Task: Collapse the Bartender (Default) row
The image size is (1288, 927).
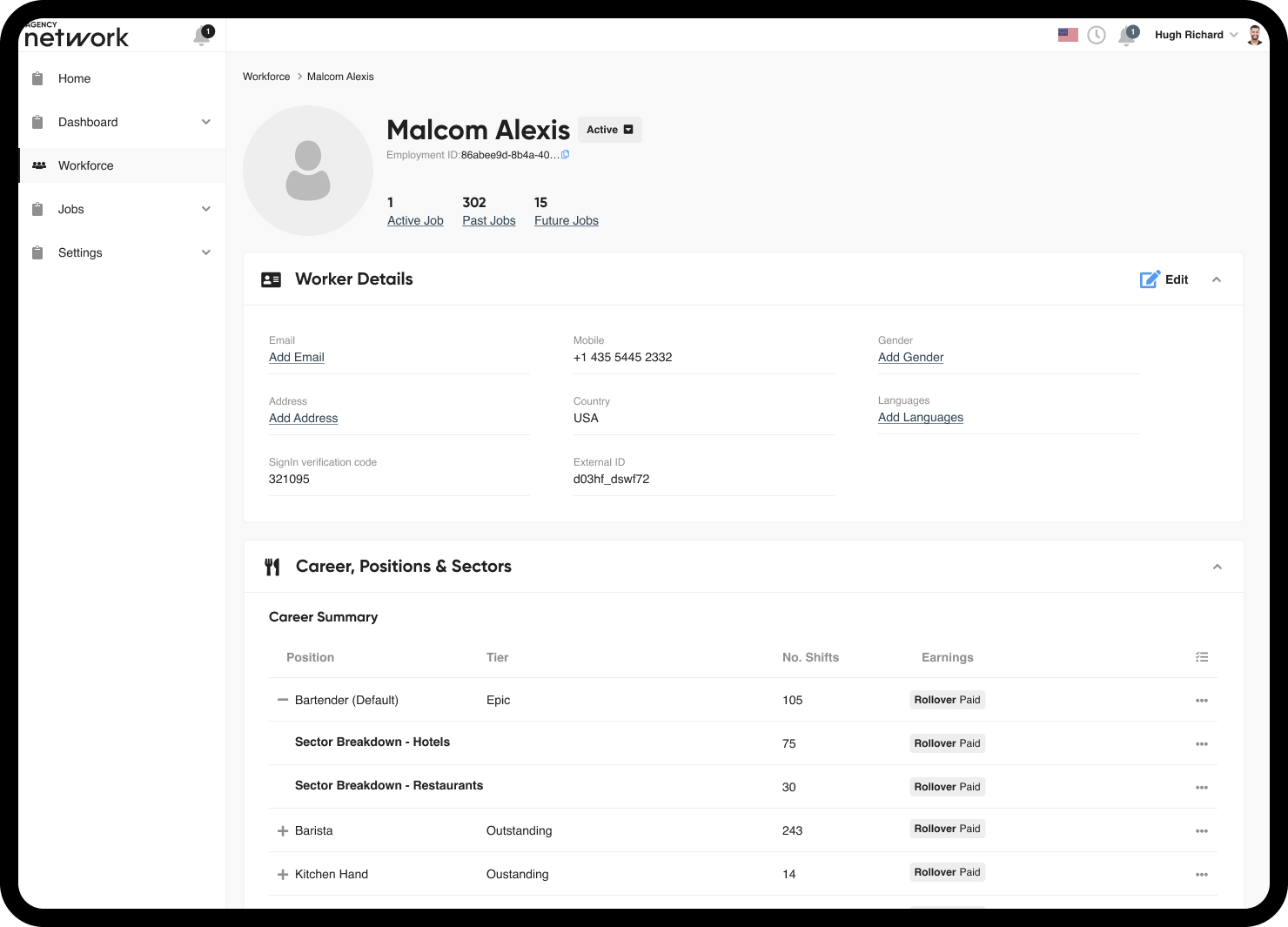Action: click(283, 700)
